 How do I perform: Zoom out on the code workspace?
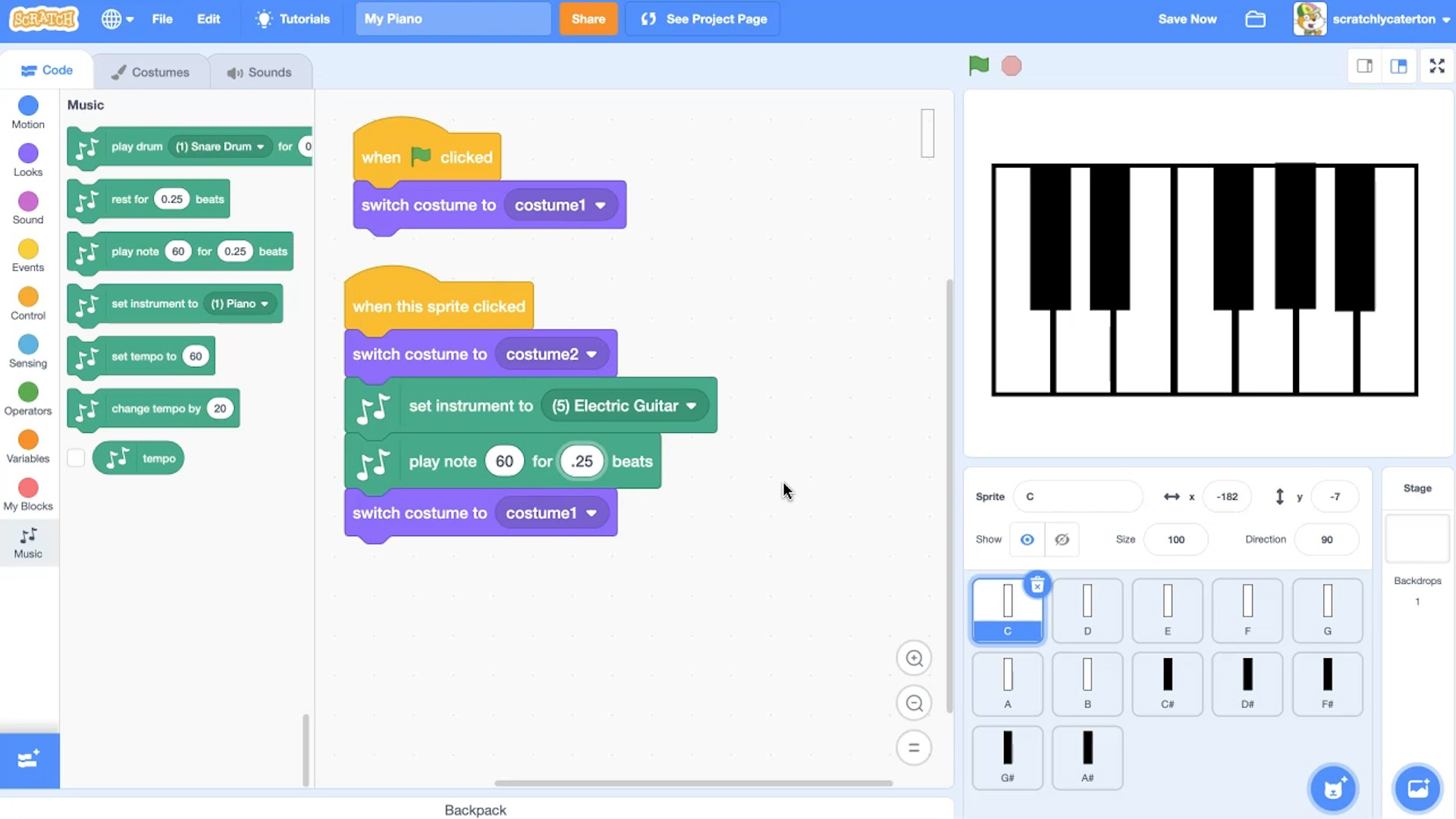coord(914,703)
